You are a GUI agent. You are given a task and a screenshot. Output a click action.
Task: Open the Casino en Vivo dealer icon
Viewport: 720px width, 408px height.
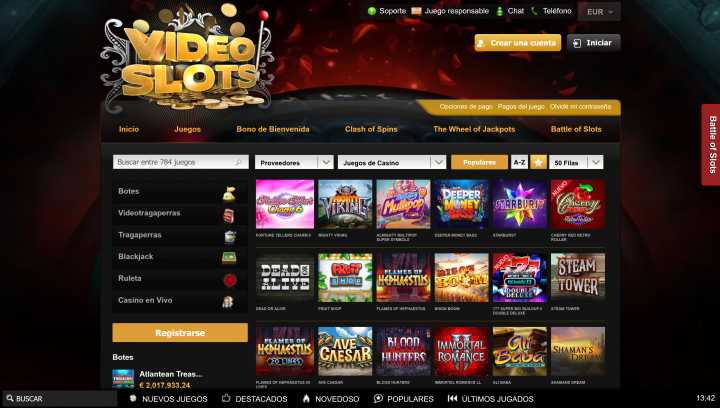tap(228, 302)
